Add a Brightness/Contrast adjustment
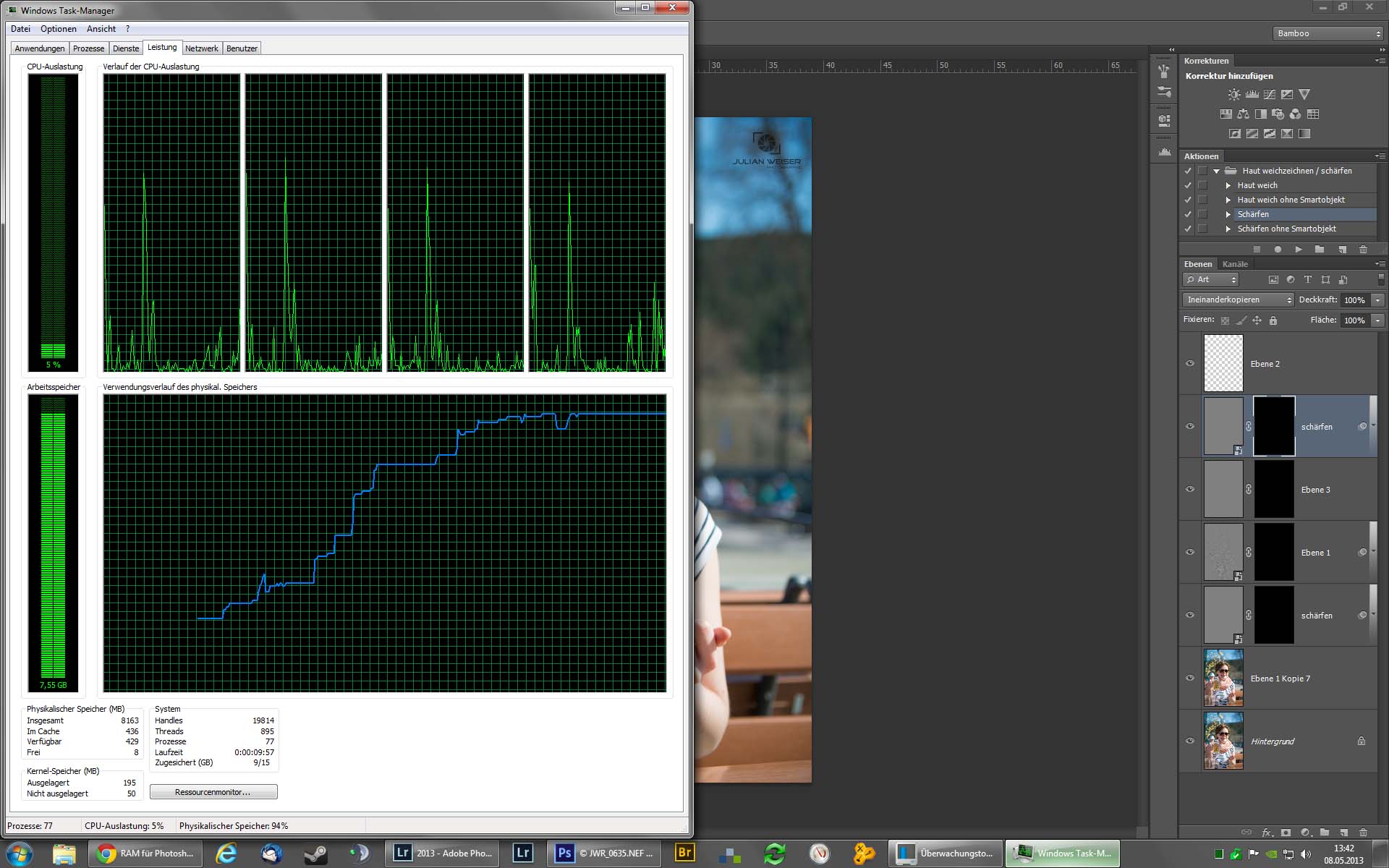1389x868 pixels. 1234,95
